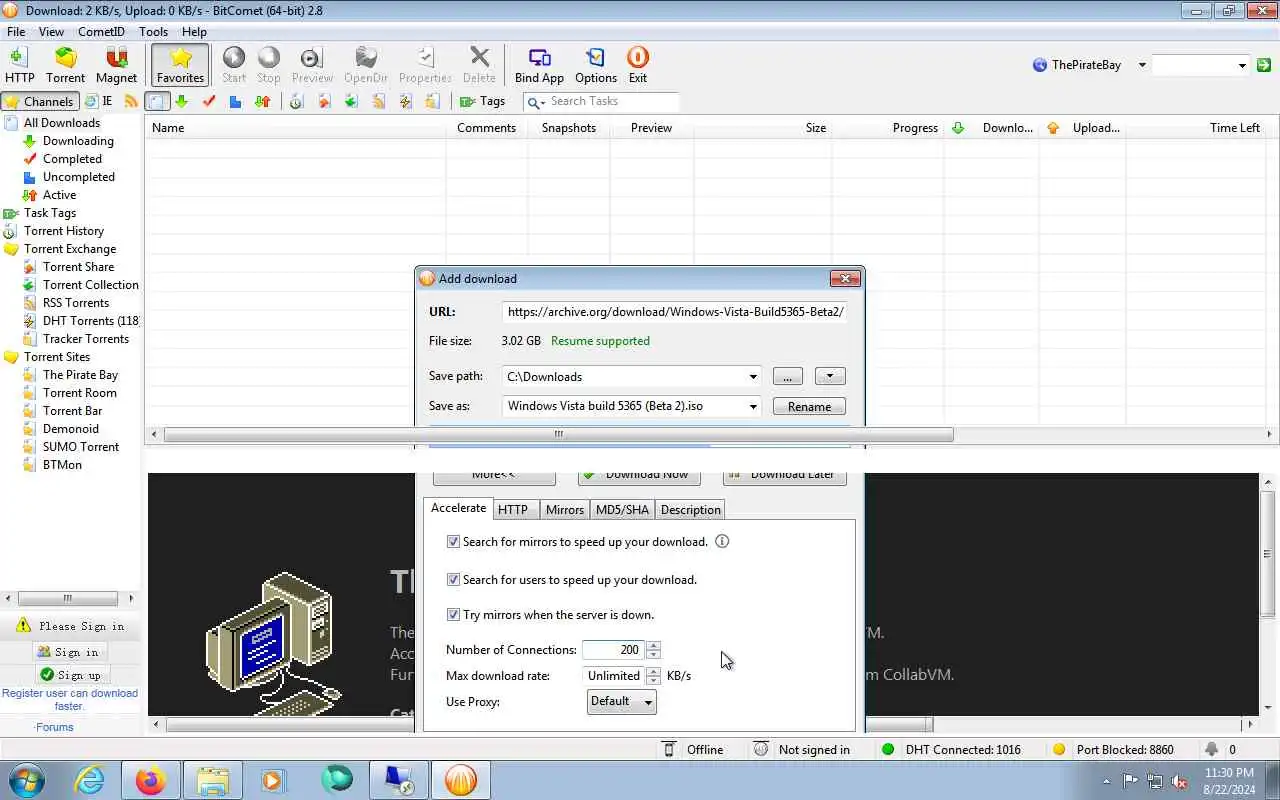Click the DHT Connected green status icon
Screen dimensions: 1280x800
[x=888, y=749]
